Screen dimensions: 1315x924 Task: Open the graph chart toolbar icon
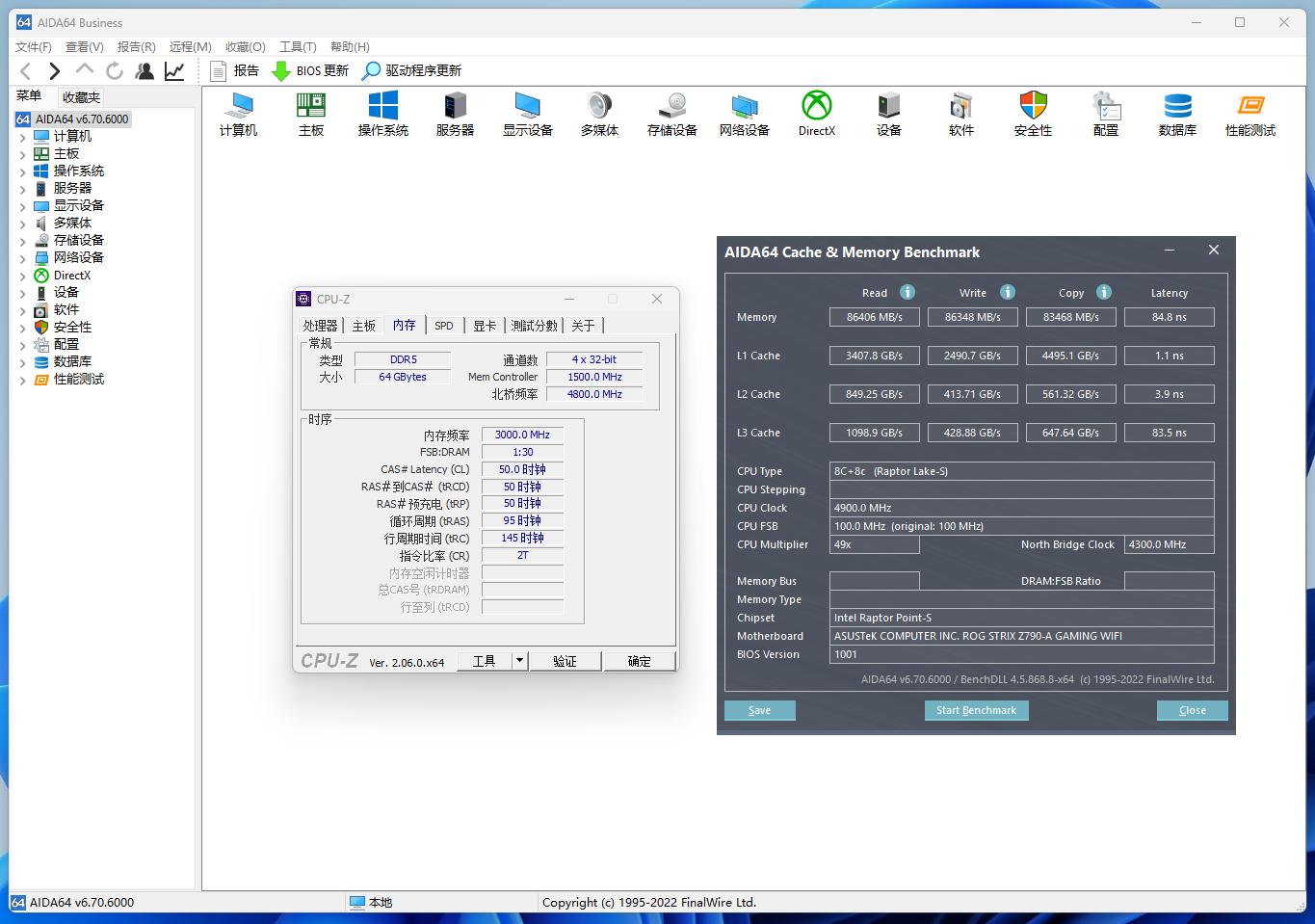click(x=174, y=70)
